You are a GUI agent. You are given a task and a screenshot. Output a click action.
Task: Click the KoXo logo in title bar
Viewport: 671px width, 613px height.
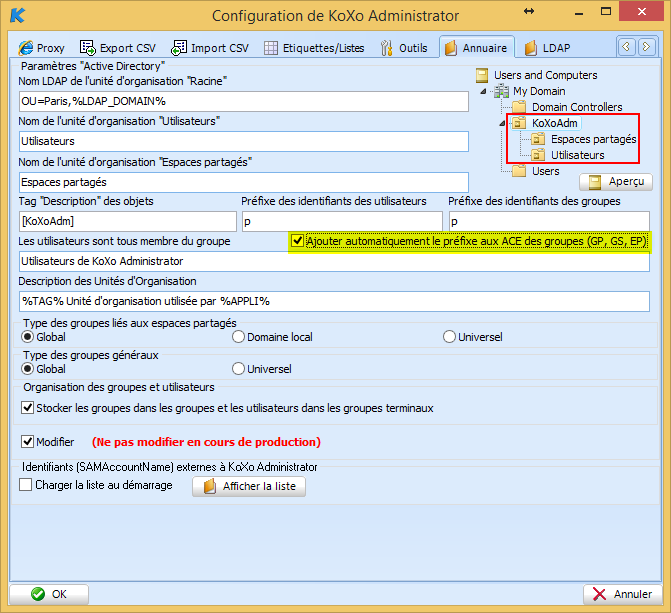coord(18,15)
